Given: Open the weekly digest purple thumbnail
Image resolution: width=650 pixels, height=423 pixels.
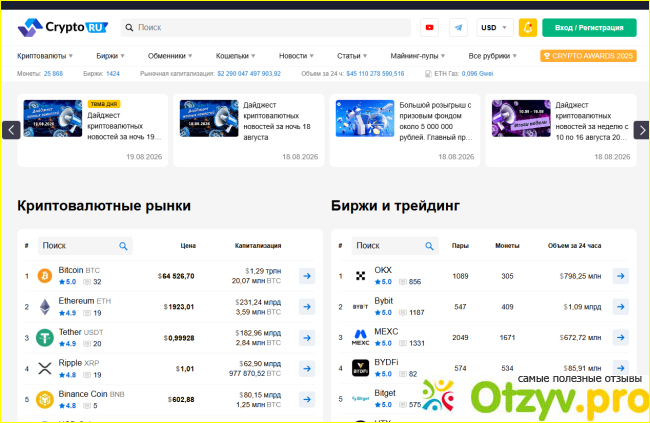Looking at the screenshot, I should pyautogui.click(x=521, y=118).
